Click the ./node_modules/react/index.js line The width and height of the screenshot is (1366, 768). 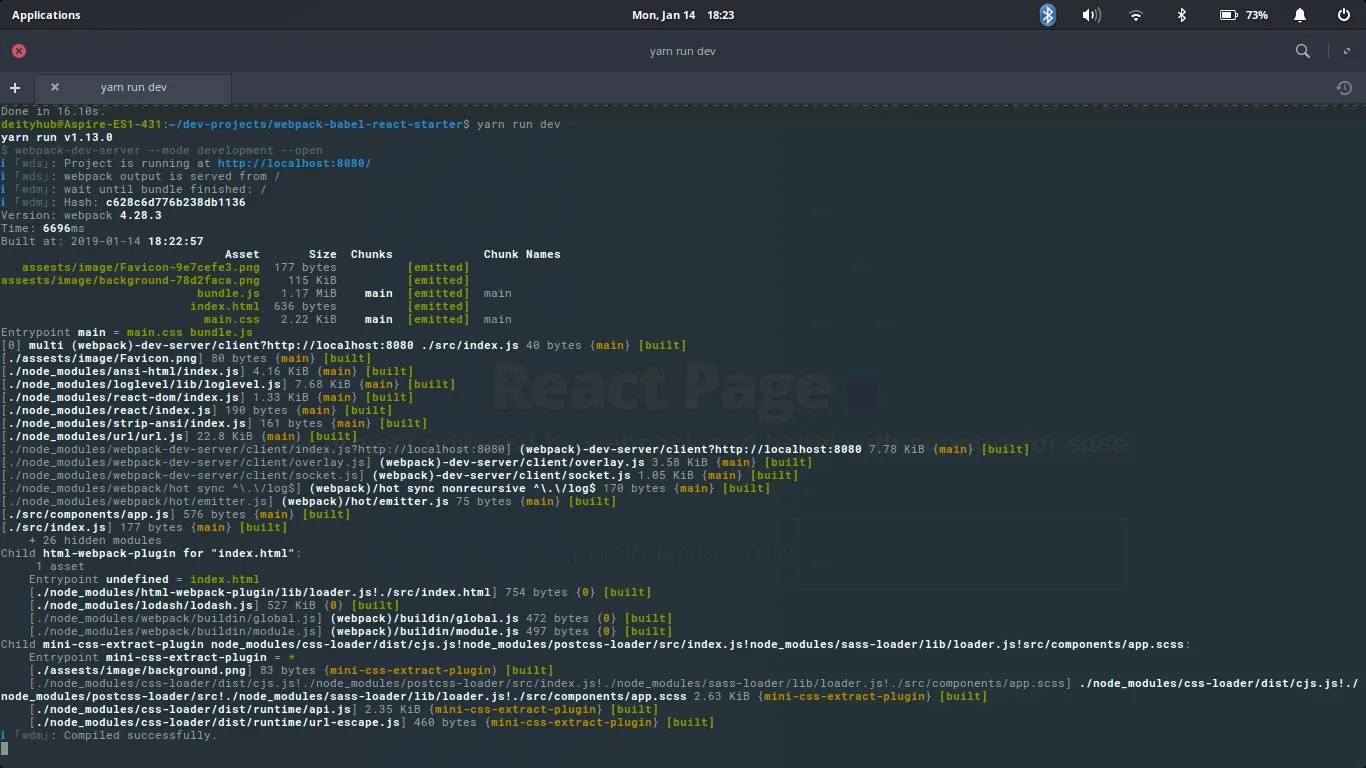click(x=196, y=410)
